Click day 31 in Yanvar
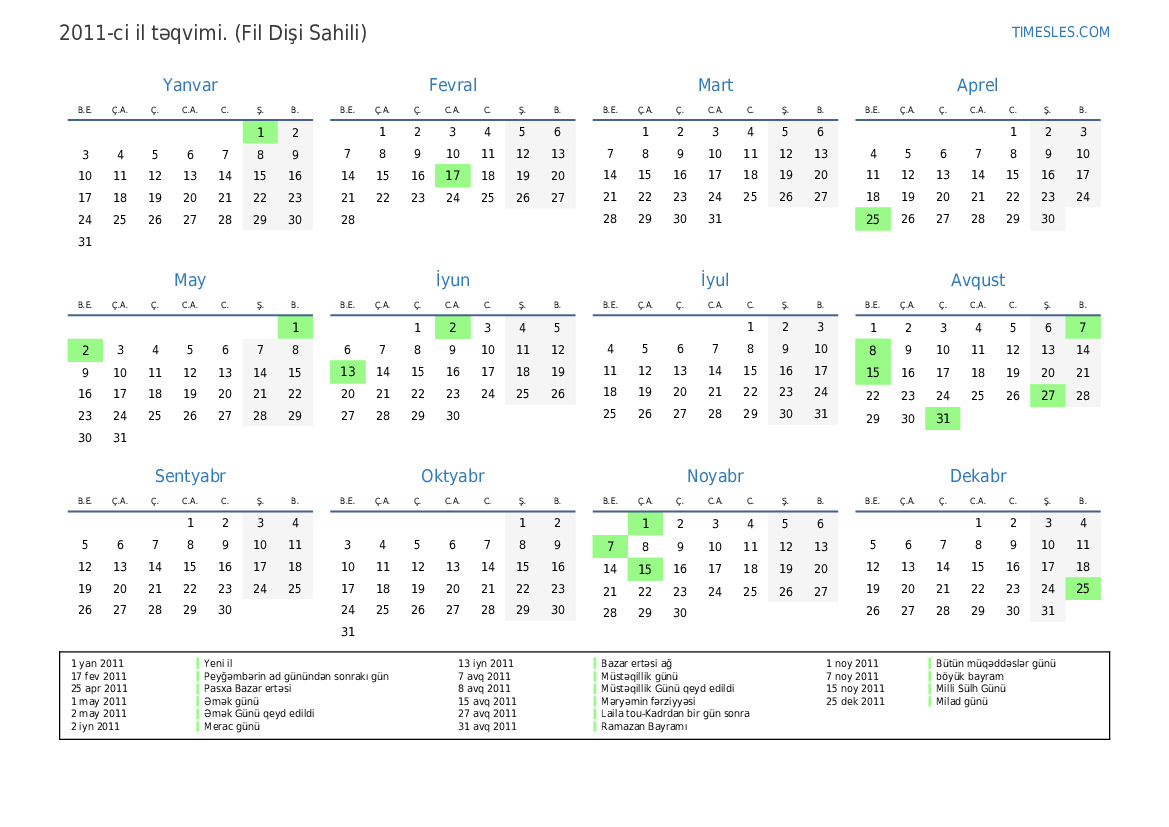Screen dimensions: 1169x827 (85, 242)
